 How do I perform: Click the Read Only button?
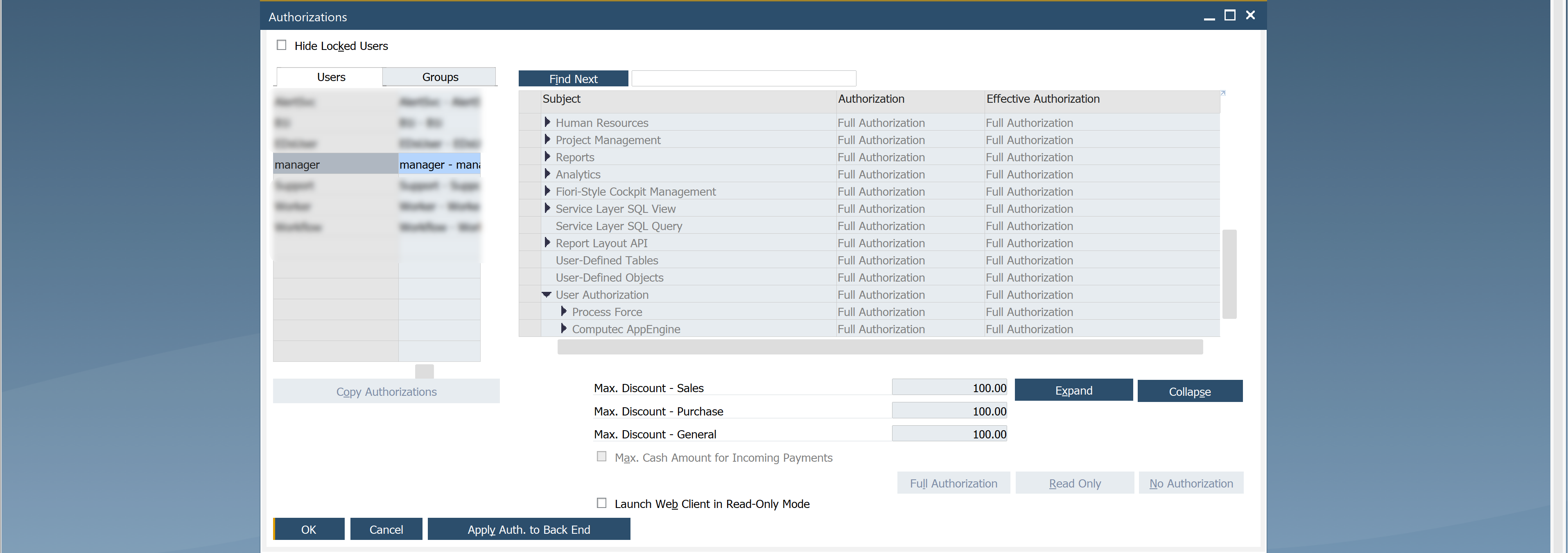(1074, 483)
